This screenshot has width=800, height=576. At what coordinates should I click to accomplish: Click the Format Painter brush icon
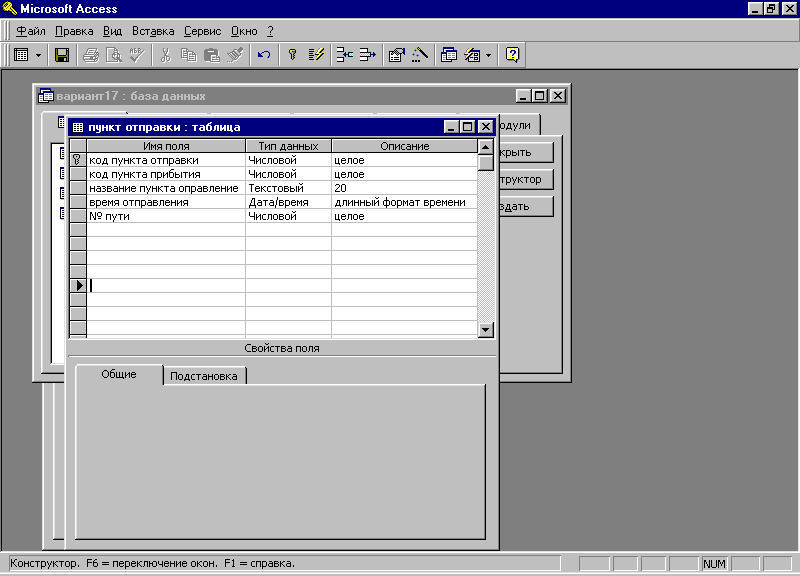[235, 55]
